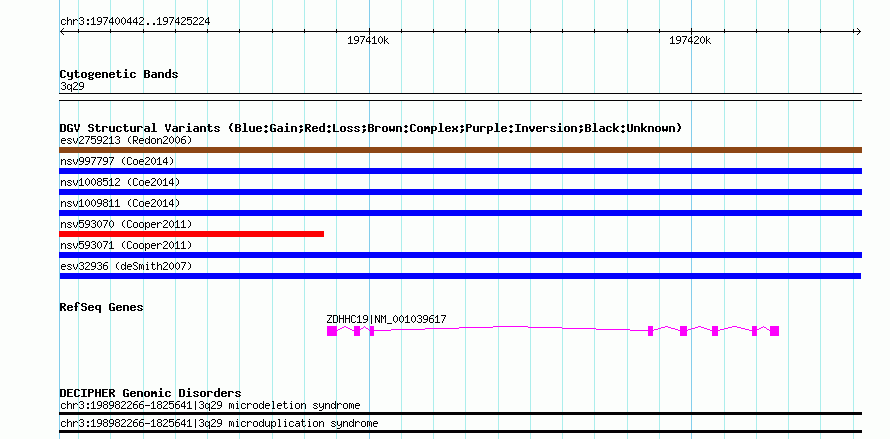
Task: Click the ruler's right arrowhead
Action: click(858, 32)
